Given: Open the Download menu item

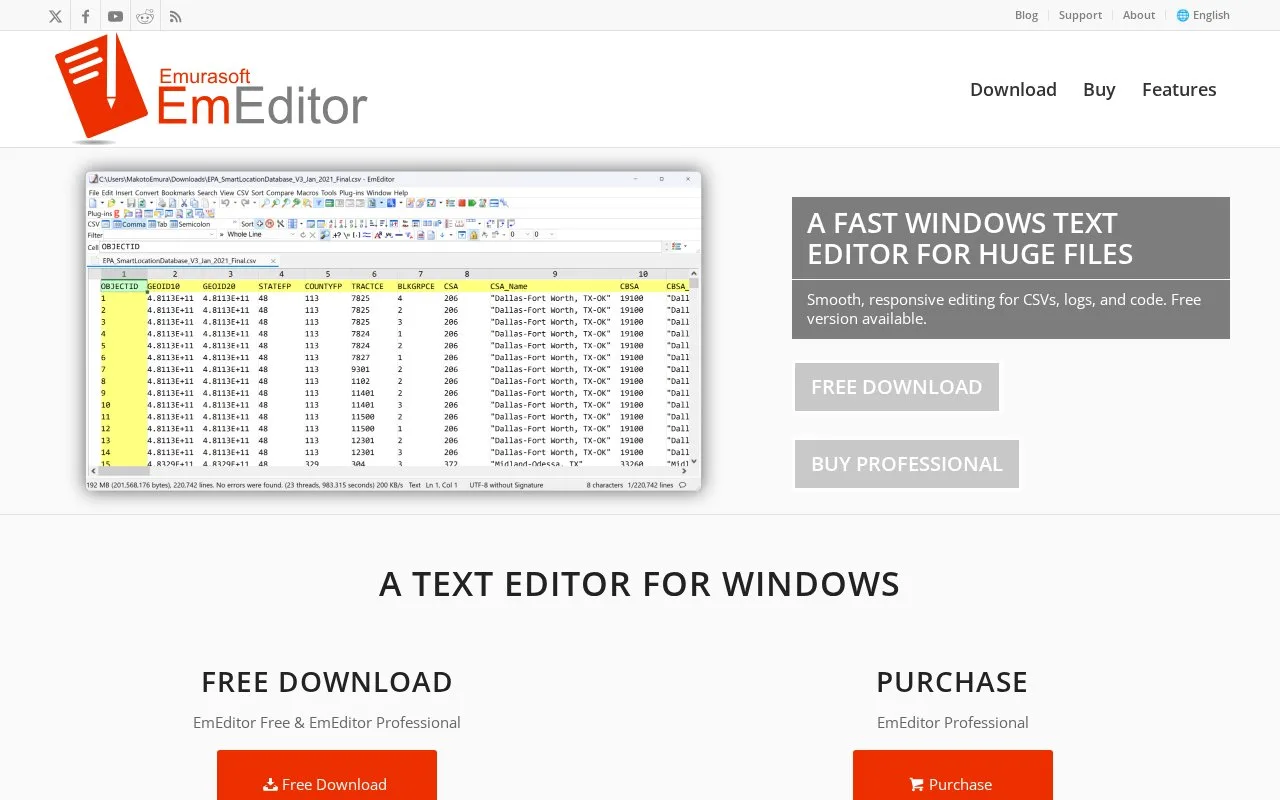Looking at the screenshot, I should (1013, 89).
